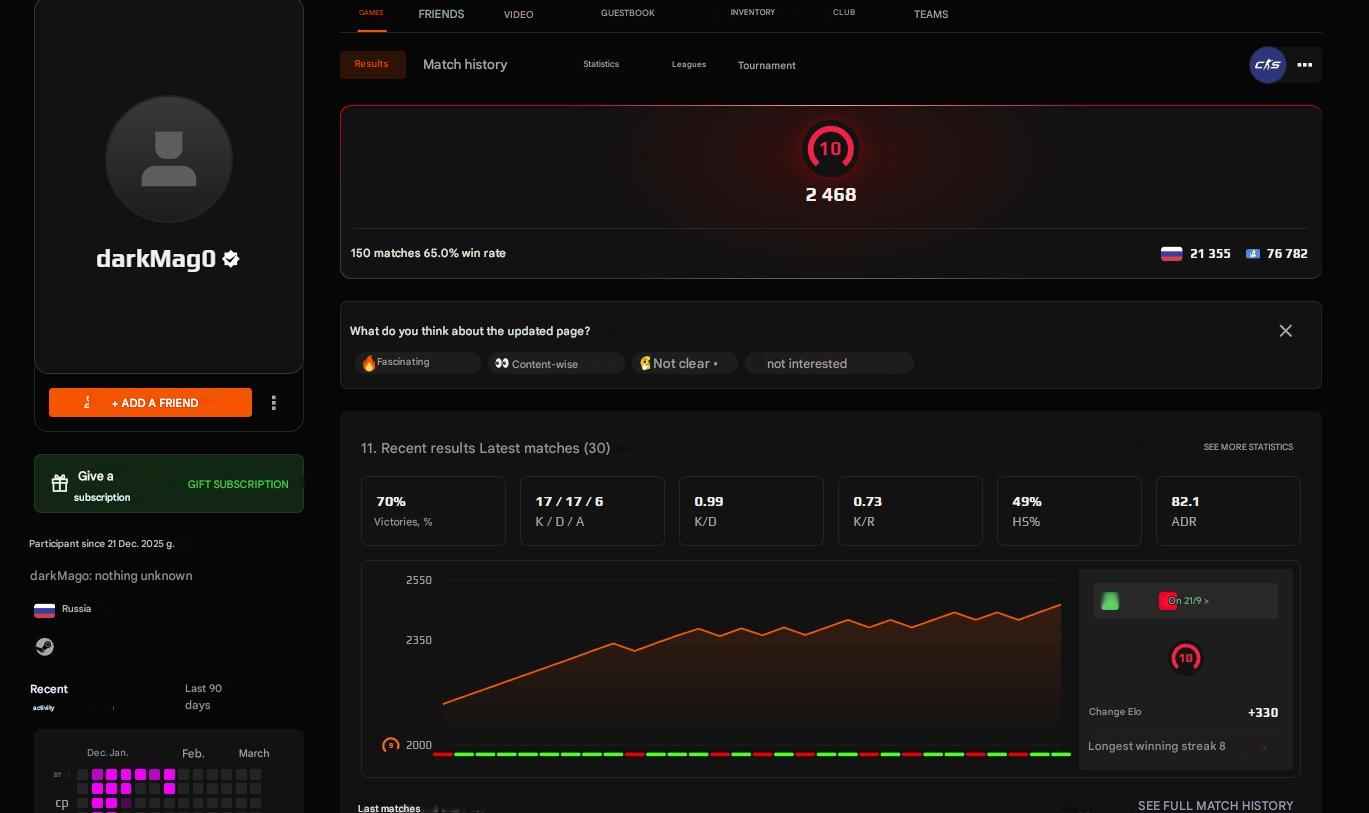Click the small level 10 badge in chart panel
The image size is (1369, 813).
coord(1185,657)
